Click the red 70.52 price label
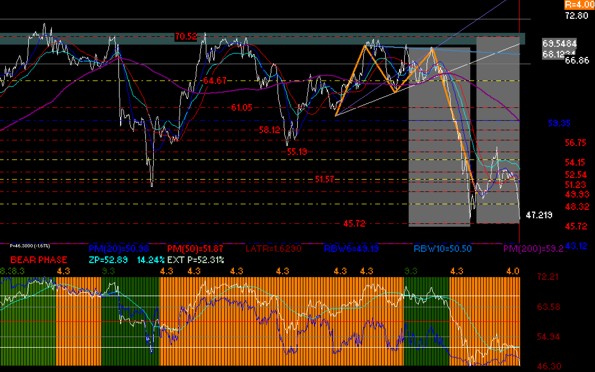This screenshot has height=372, width=595. pyautogui.click(x=186, y=37)
